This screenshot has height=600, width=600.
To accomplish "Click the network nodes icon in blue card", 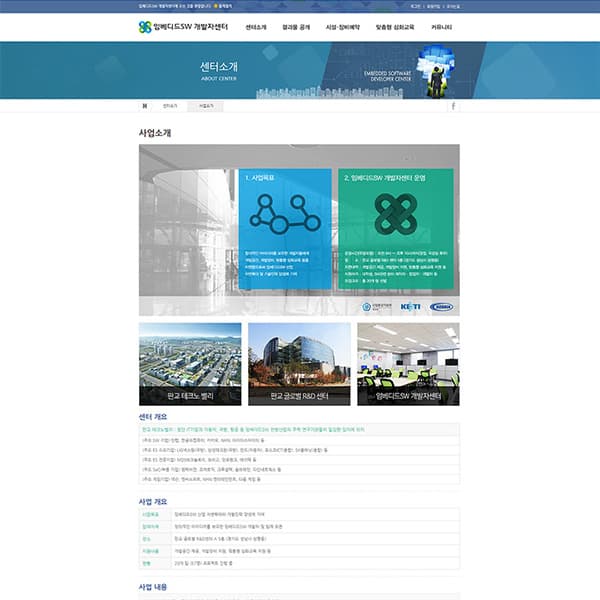I will [285, 214].
